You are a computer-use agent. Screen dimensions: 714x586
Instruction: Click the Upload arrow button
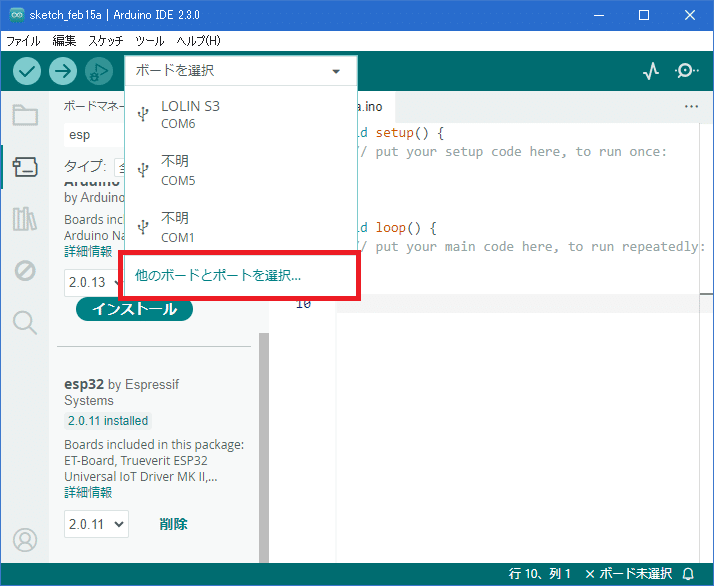(63, 71)
